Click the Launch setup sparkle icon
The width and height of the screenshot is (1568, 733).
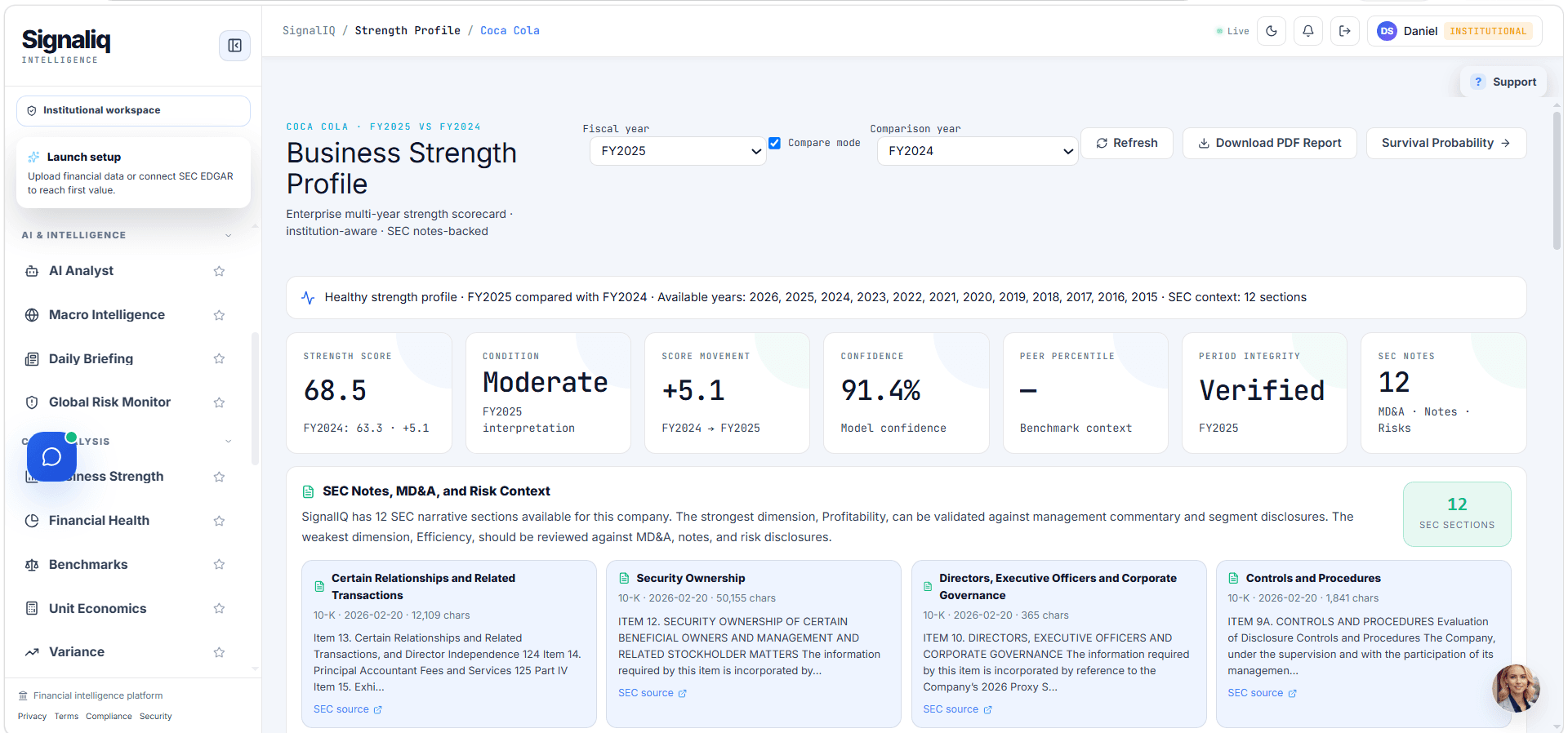click(33, 157)
